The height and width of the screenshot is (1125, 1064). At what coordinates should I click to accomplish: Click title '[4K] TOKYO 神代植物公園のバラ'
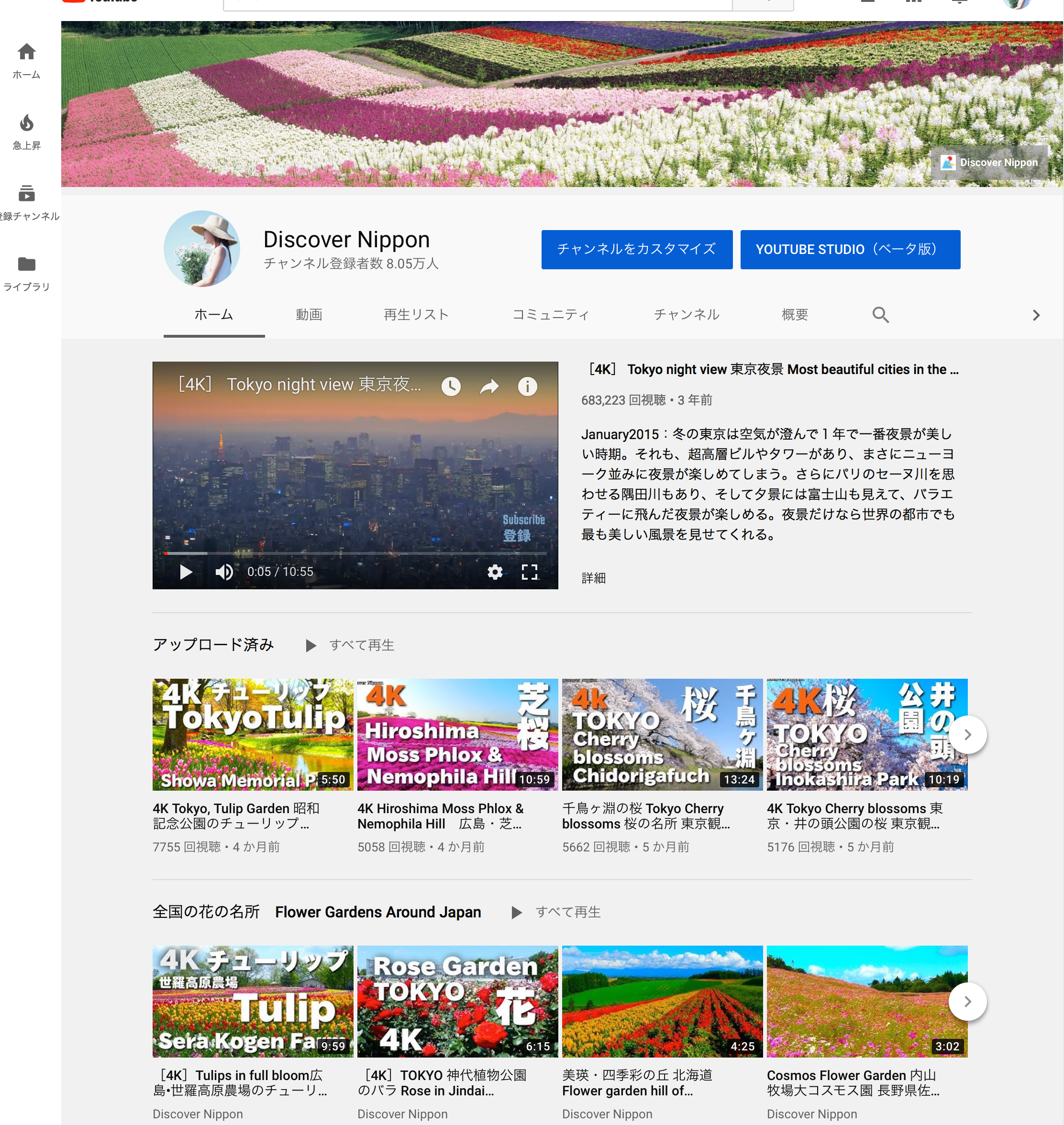pos(443,1083)
